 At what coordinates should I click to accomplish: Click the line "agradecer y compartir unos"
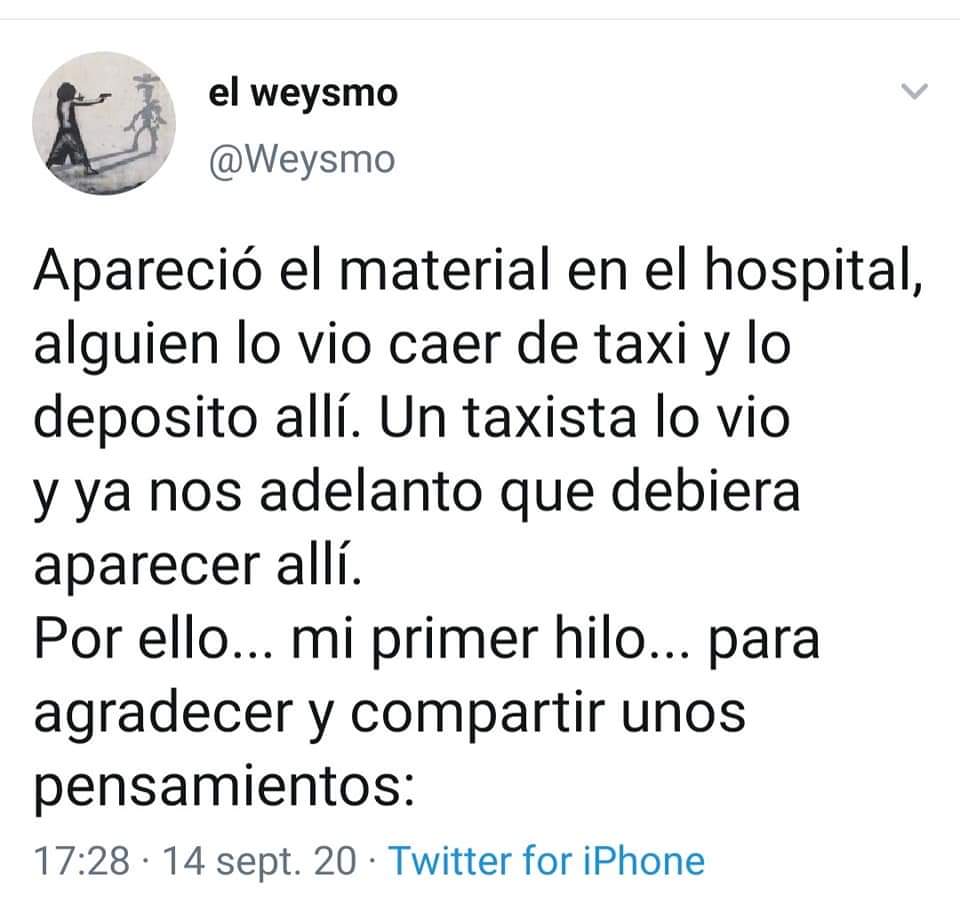pyautogui.click(x=390, y=713)
